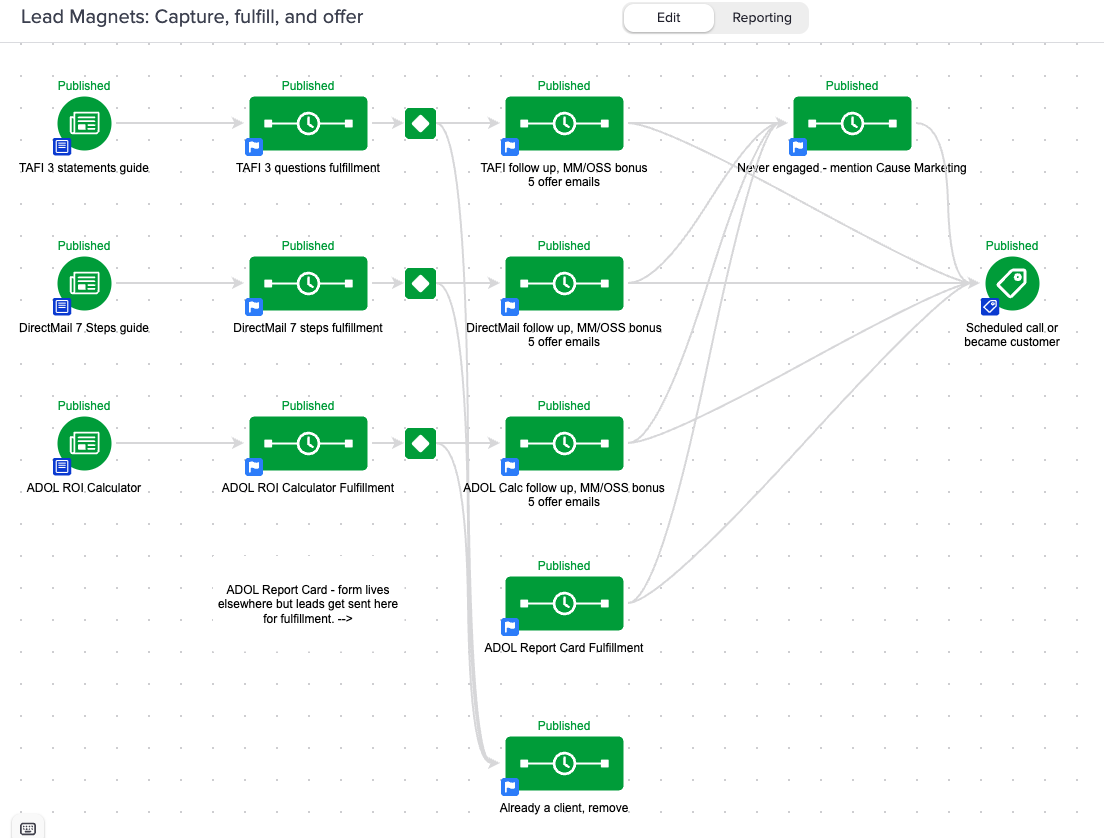1104x838 pixels.
Task: Open the ADOL Calc follow up sequence
Action: [x=564, y=443]
